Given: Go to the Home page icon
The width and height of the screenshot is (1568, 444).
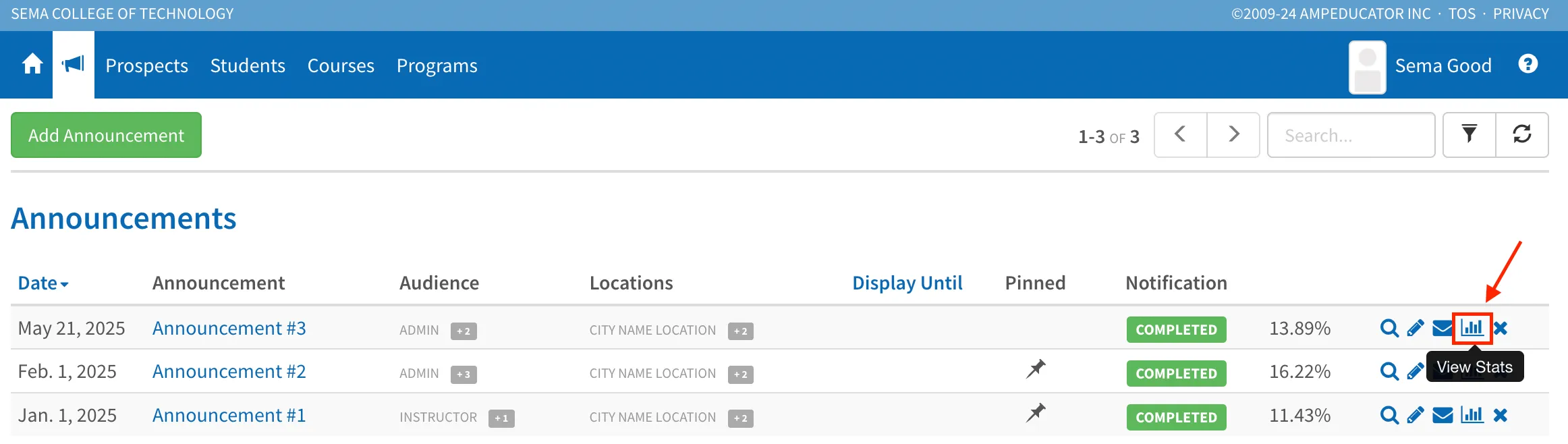Looking at the screenshot, I should (32, 65).
